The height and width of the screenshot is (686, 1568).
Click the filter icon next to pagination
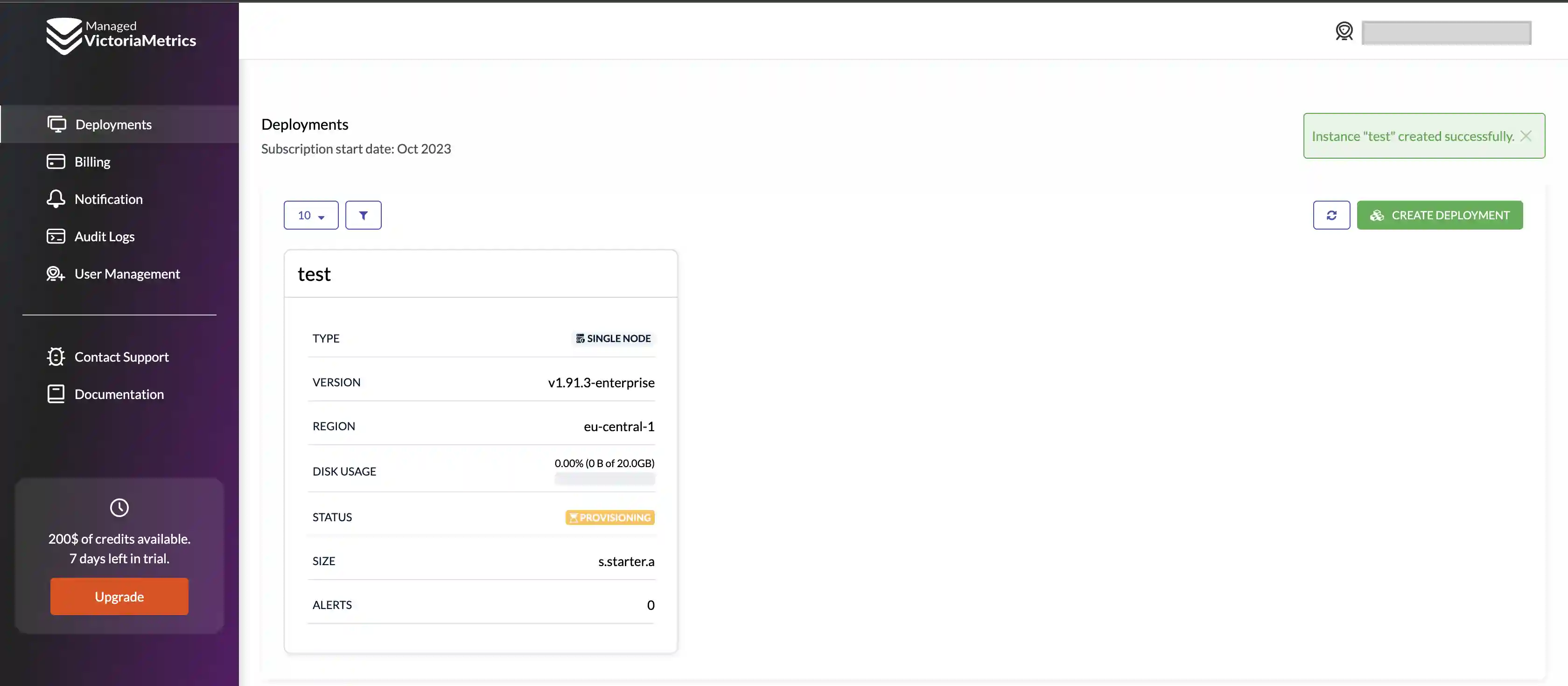[363, 215]
